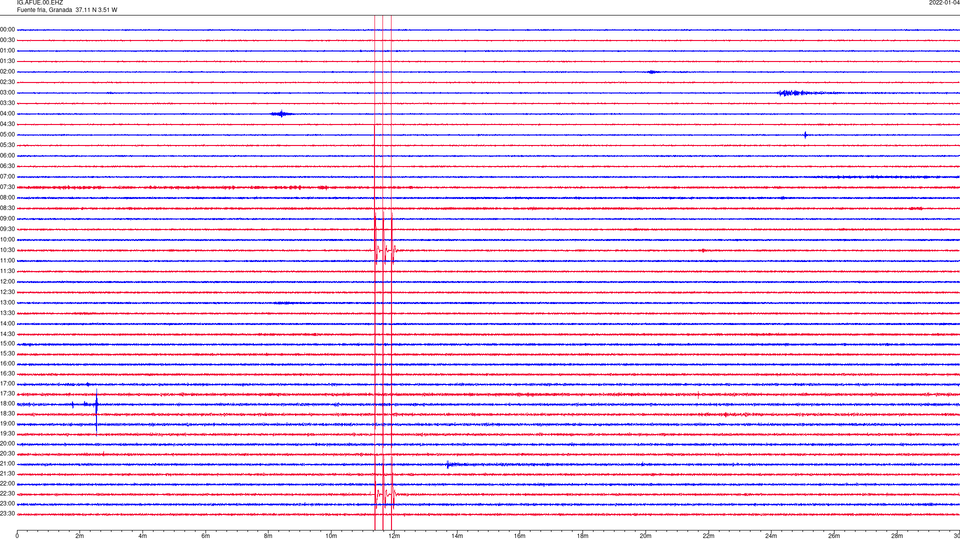Select the 03:00 time label

[7, 93]
